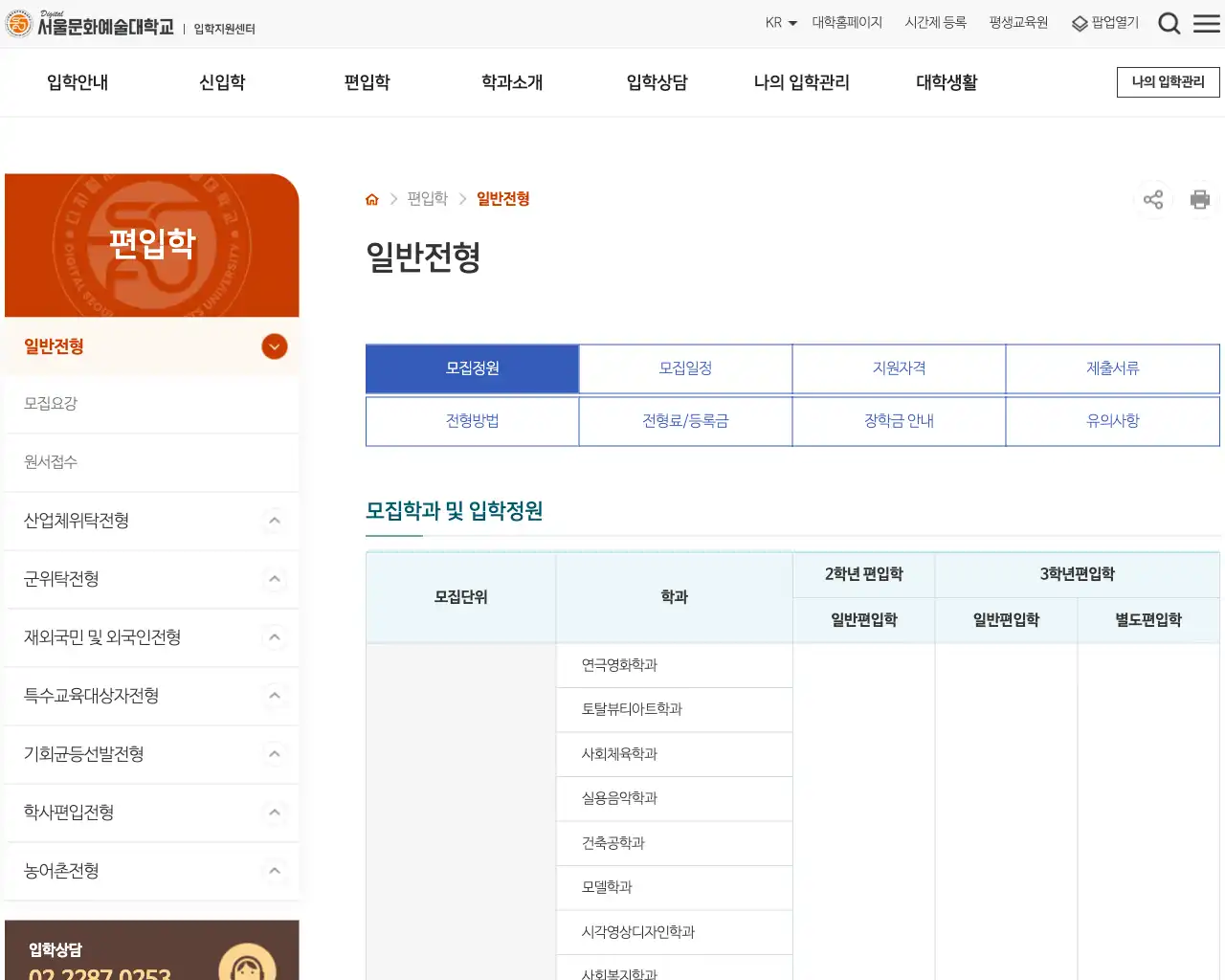Viewport: 1225px width, 980px height.
Task: Open the 신입학 main menu
Action: tap(222, 82)
